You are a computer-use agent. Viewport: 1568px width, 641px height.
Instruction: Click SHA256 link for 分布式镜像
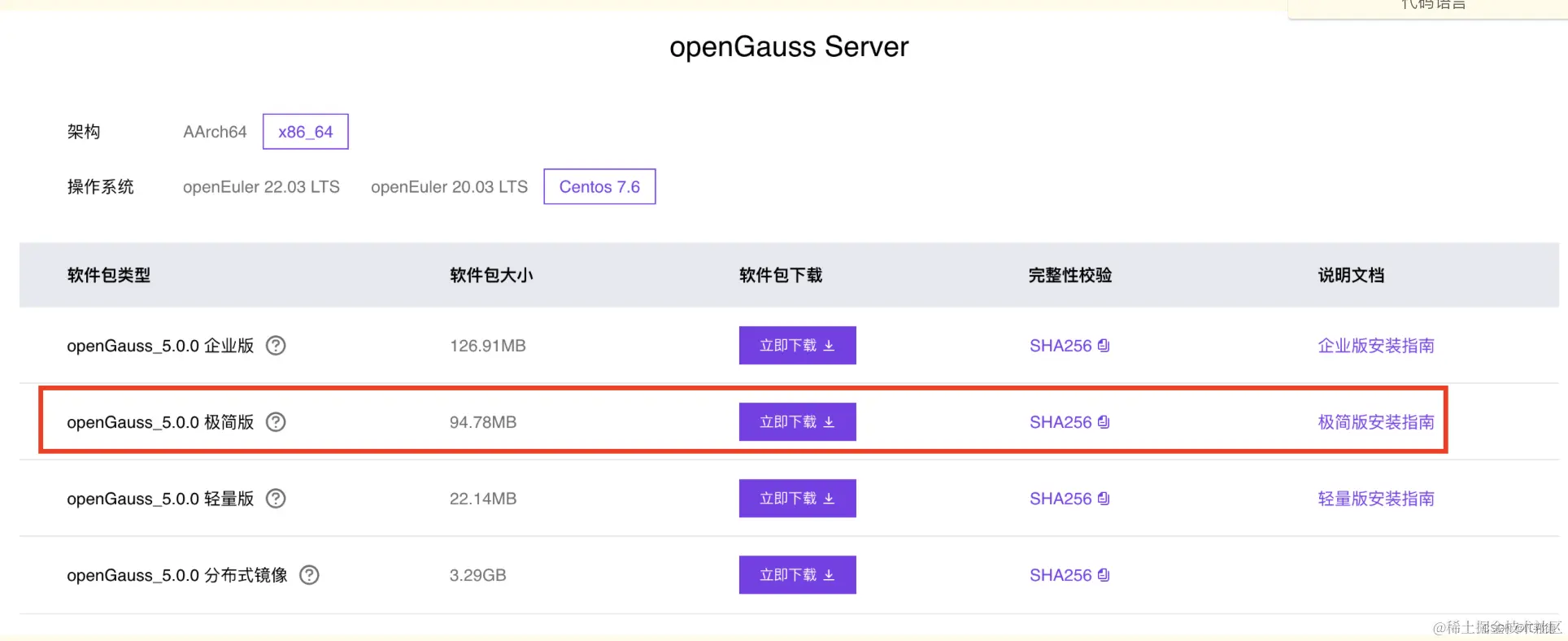click(x=1061, y=575)
